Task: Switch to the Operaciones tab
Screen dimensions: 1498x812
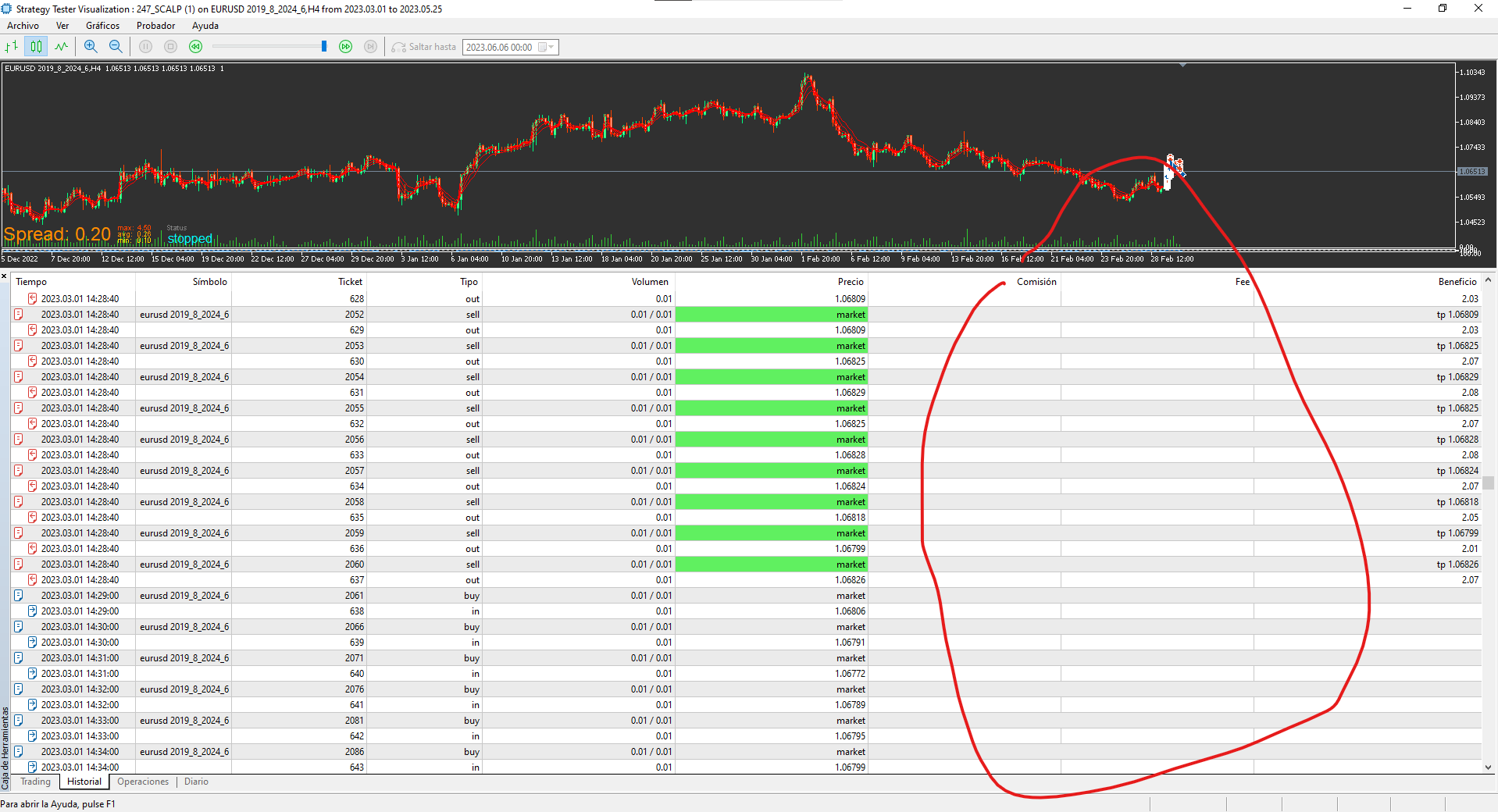Action: pos(143,782)
